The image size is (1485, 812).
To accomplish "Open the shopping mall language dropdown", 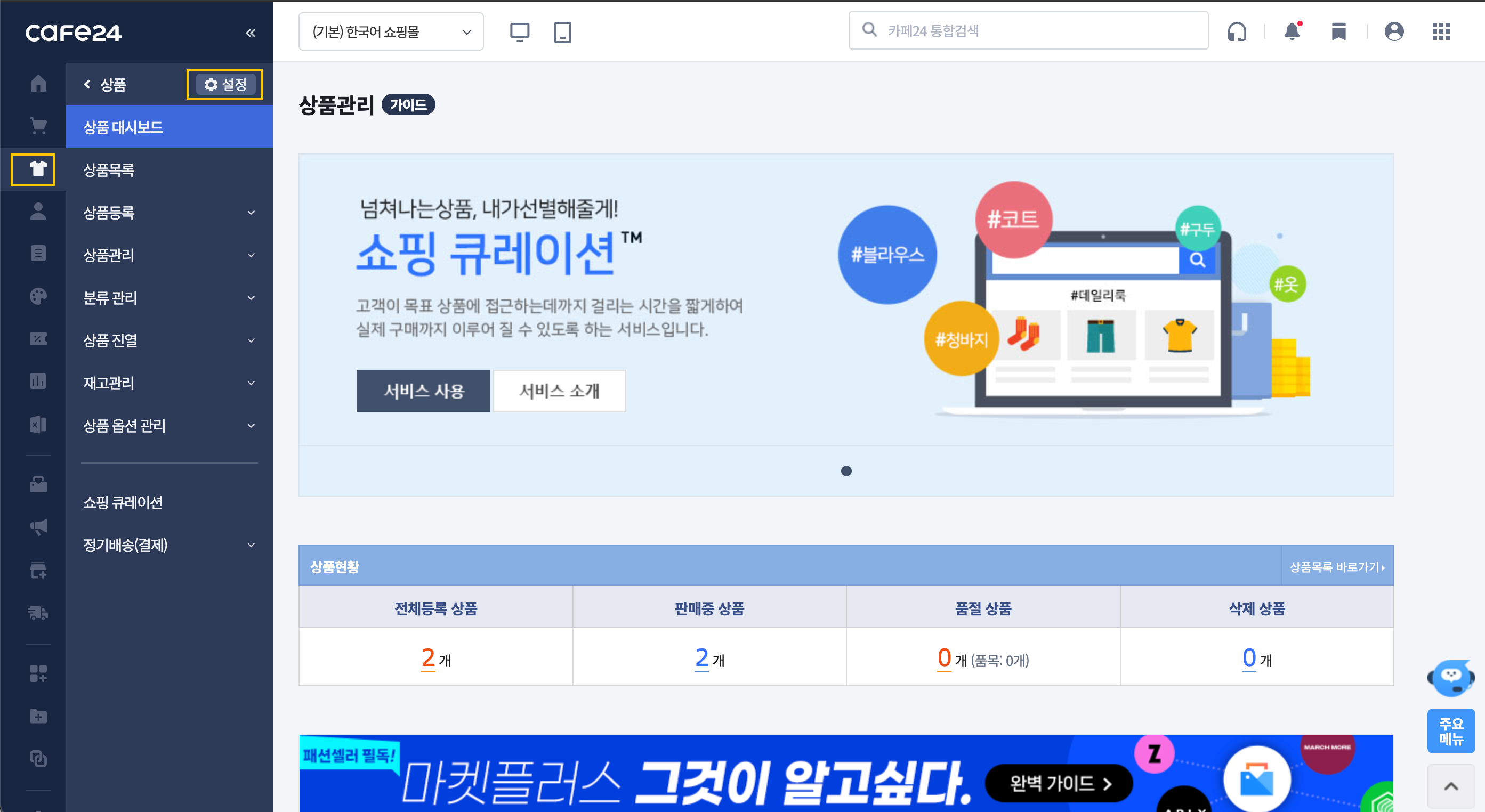I will [x=391, y=31].
